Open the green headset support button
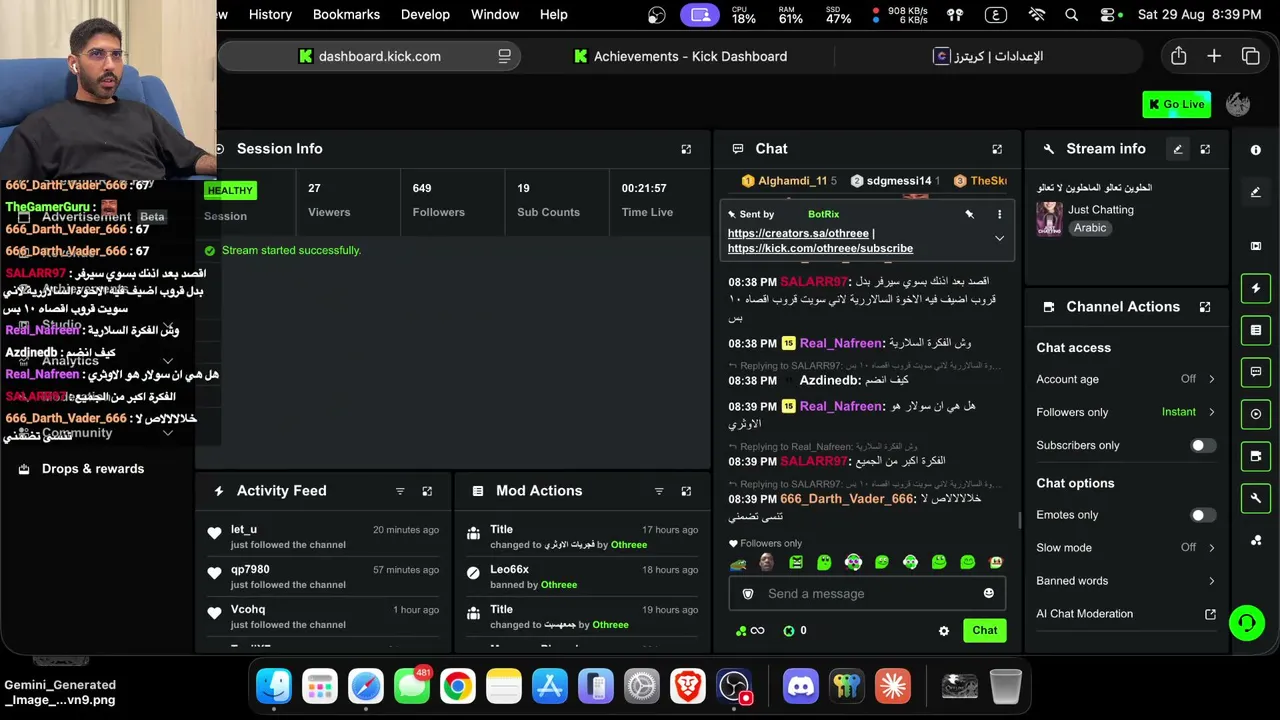Viewport: 1280px width, 720px height. [x=1247, y=623]
